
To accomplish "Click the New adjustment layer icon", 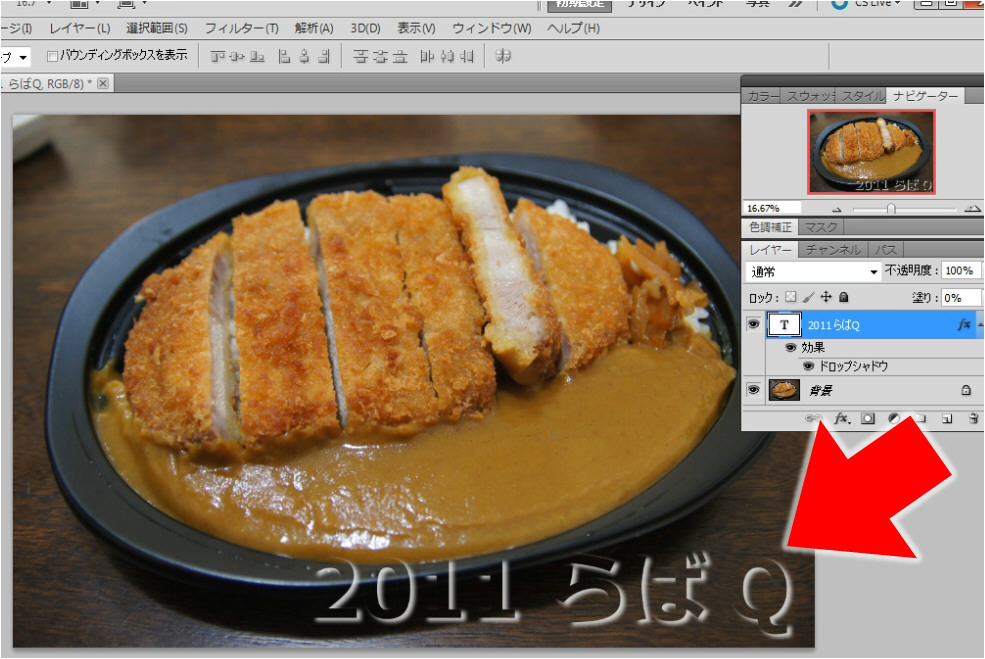I will point(894,418).
